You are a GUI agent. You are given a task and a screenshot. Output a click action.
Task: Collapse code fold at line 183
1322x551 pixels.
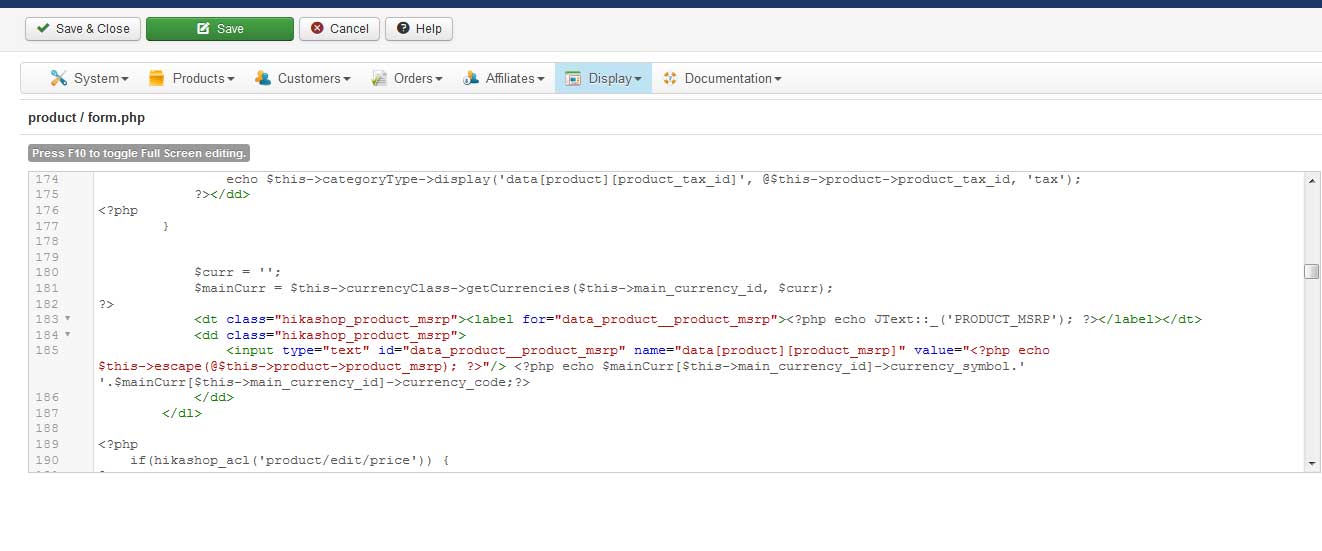coord(67,319)
